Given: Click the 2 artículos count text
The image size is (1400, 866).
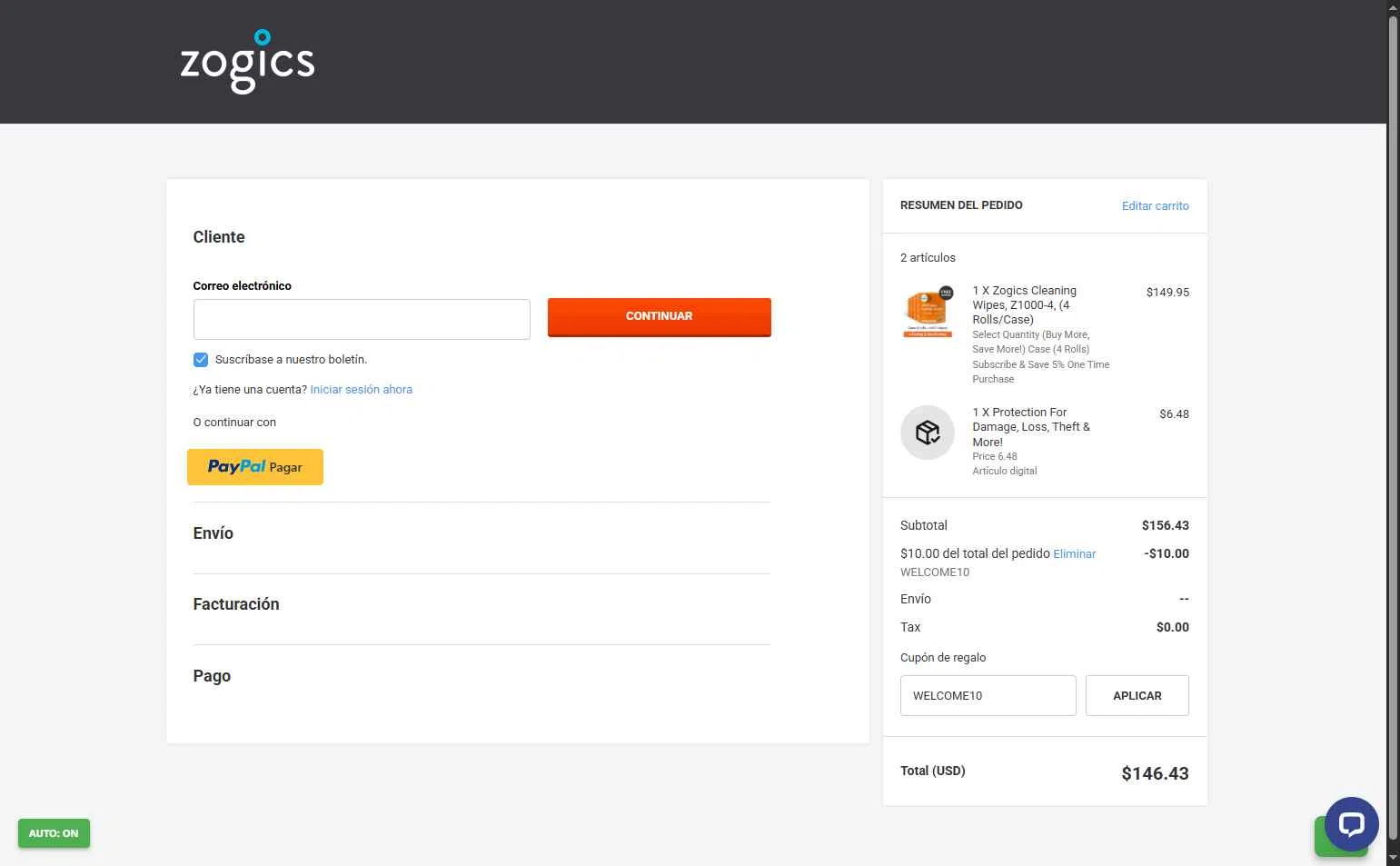Looking at the screenshot, I should (928, 258).
